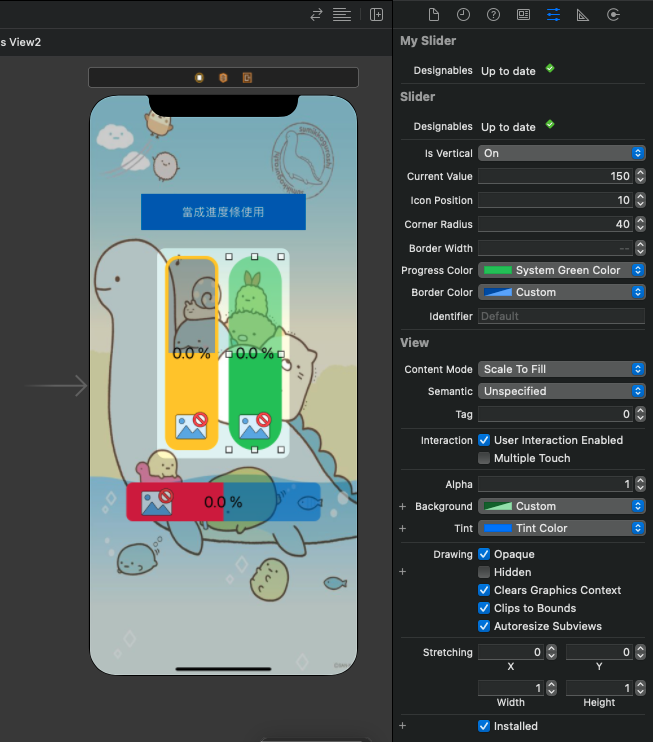Click the green System Green progress color swatch

(498, 270)
